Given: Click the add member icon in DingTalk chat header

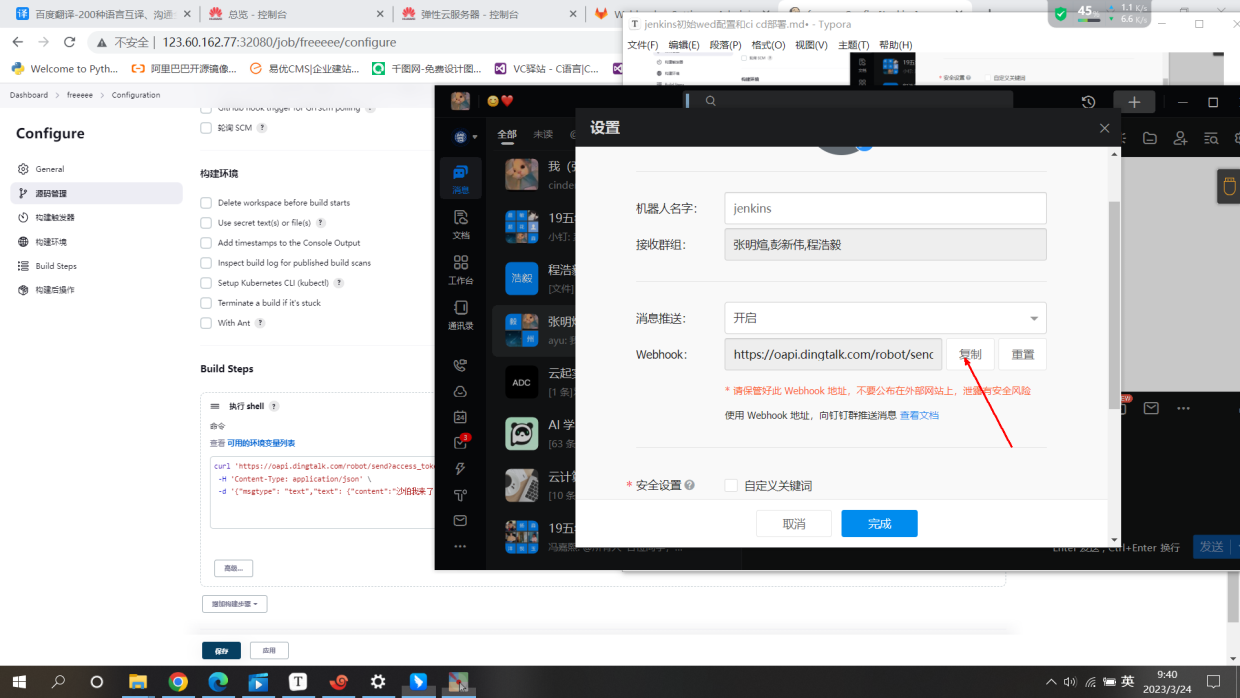Looking at the screenshot, I should pyautogui.click(x=1180, y=138).
